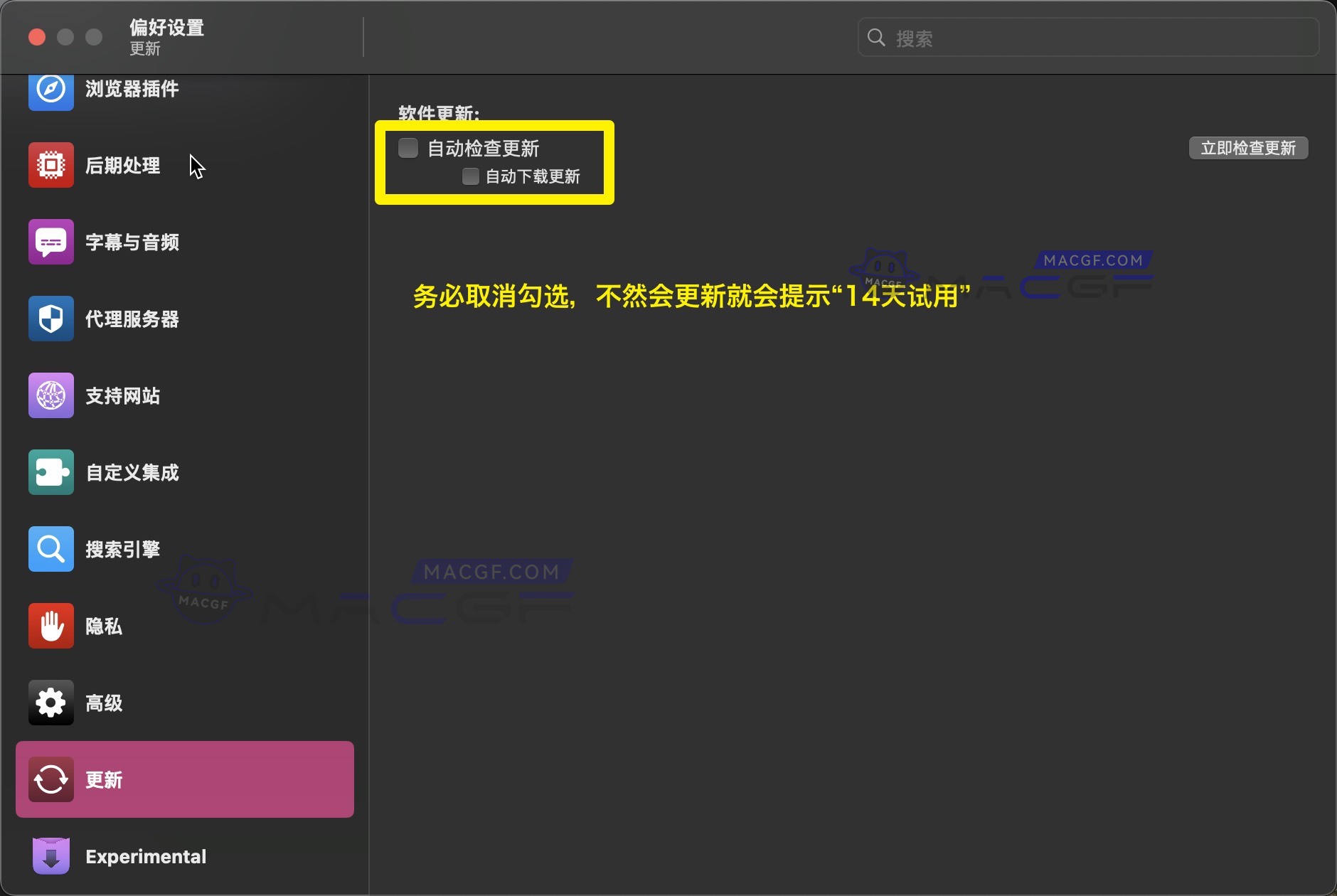Select the Experimental flask icon

coord(50,855)
